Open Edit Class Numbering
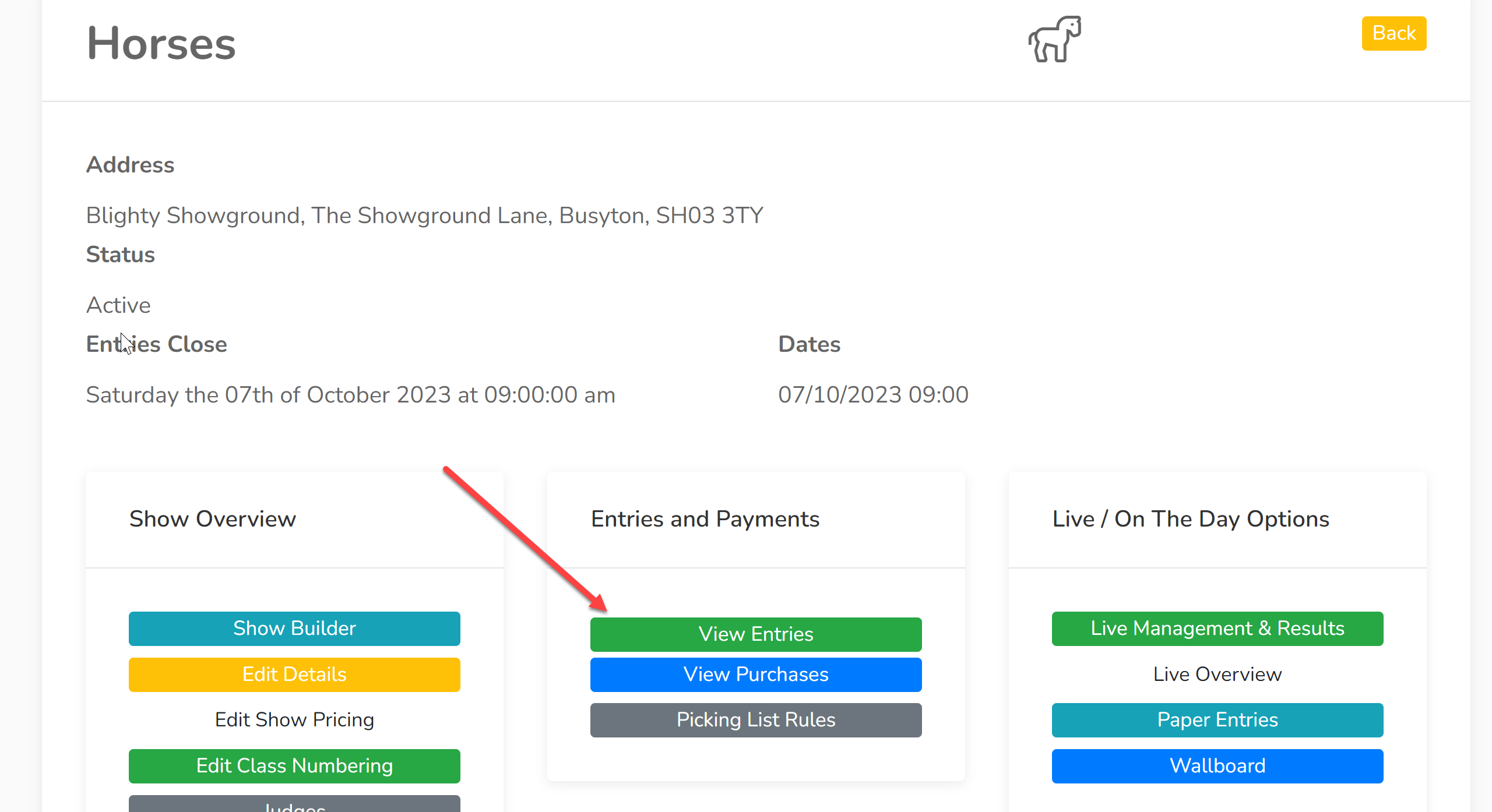 click(294, 765)
